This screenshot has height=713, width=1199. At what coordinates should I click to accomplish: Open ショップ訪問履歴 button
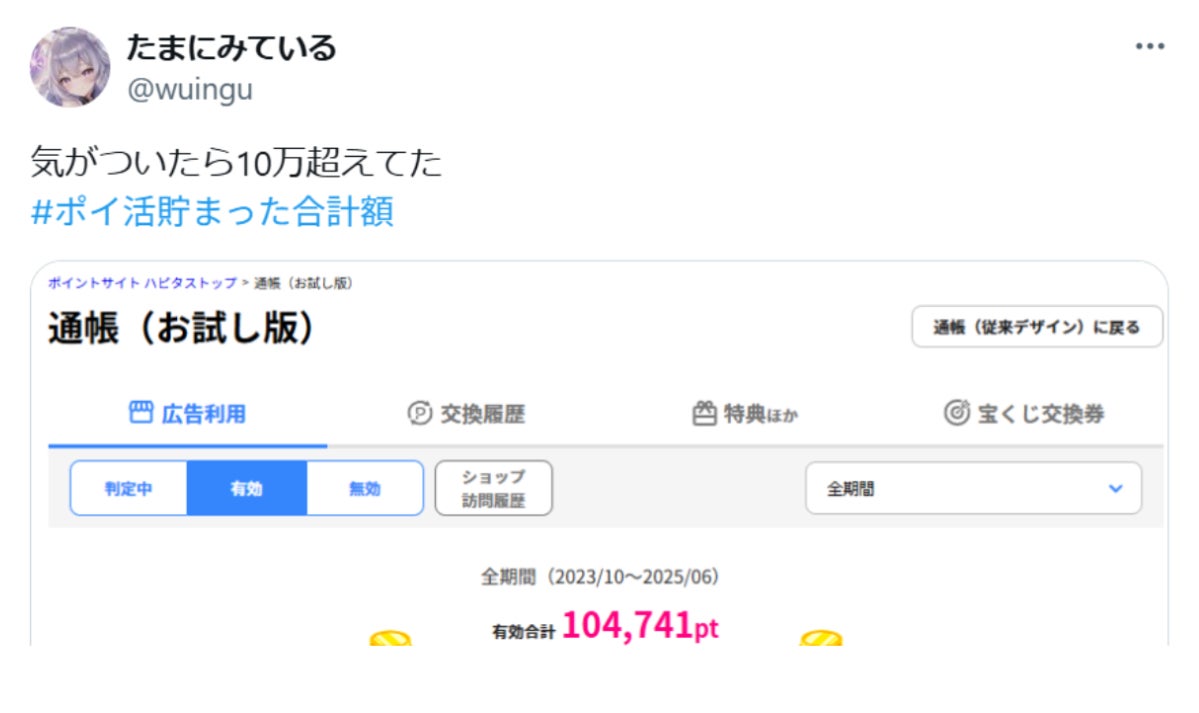tap(493, 488)
